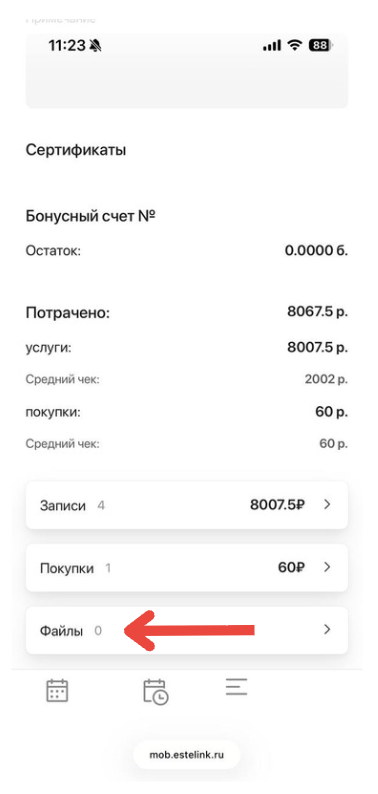Open the calendar with clock icon

click(x=156, y=691)
